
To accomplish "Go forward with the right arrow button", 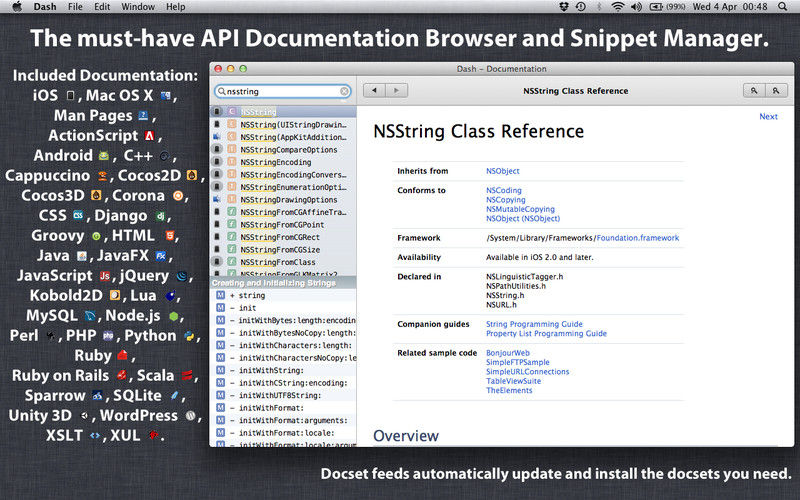I will click(x=396, y=91).
